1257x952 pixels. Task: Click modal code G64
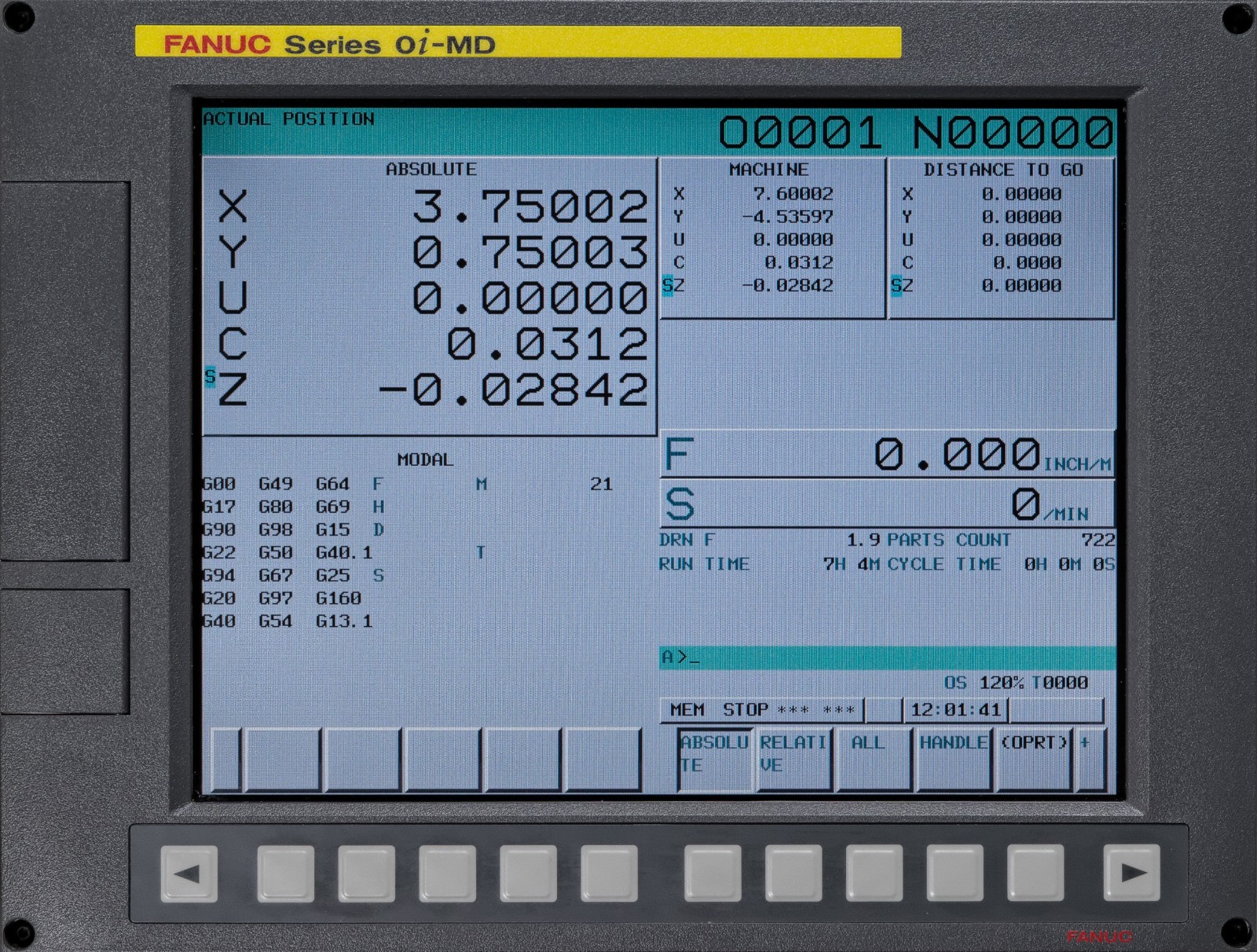[x=332, y=484]
